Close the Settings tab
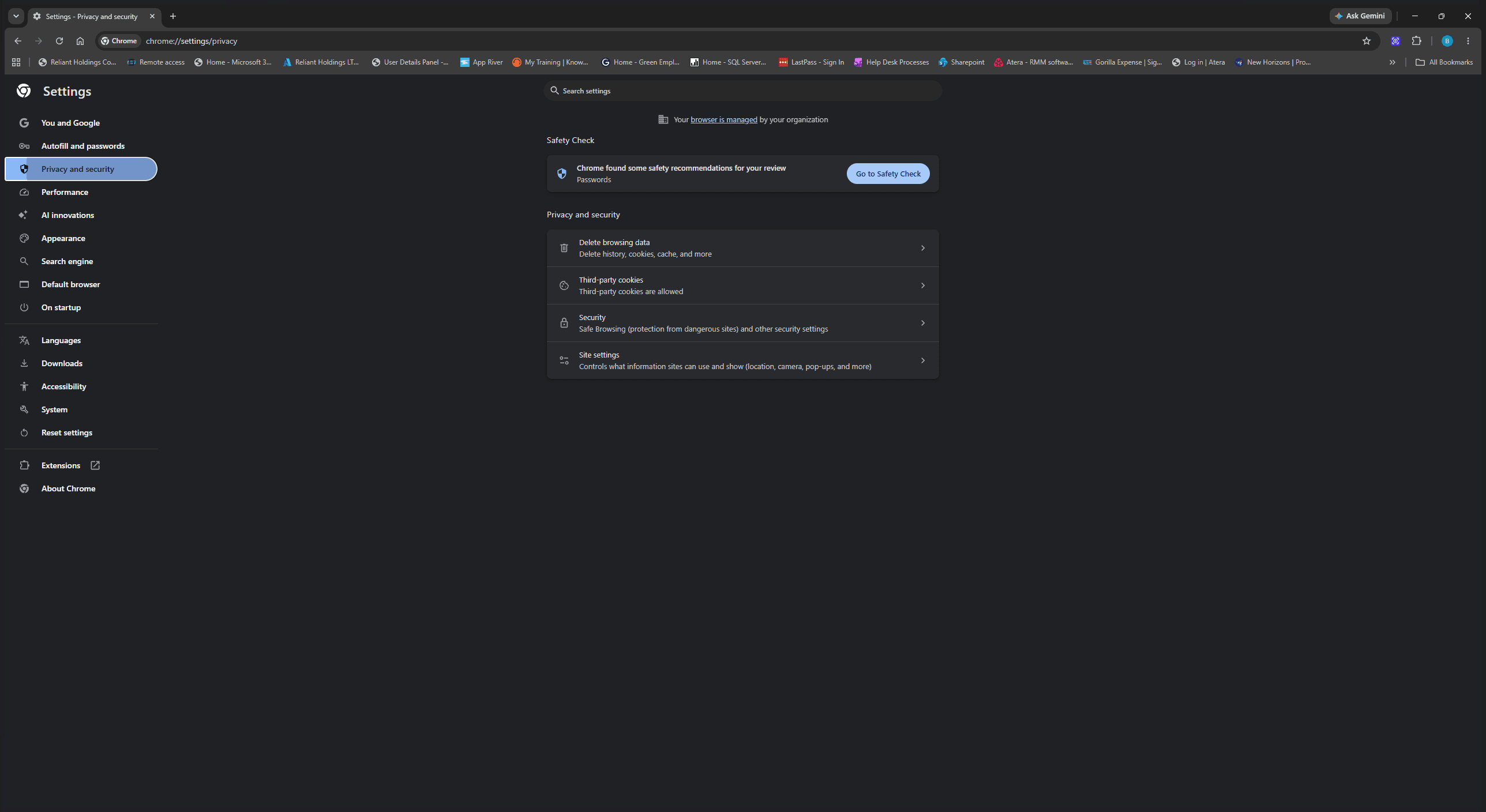The height and width of the screenshot is (812, 1486). pos(152,16)
